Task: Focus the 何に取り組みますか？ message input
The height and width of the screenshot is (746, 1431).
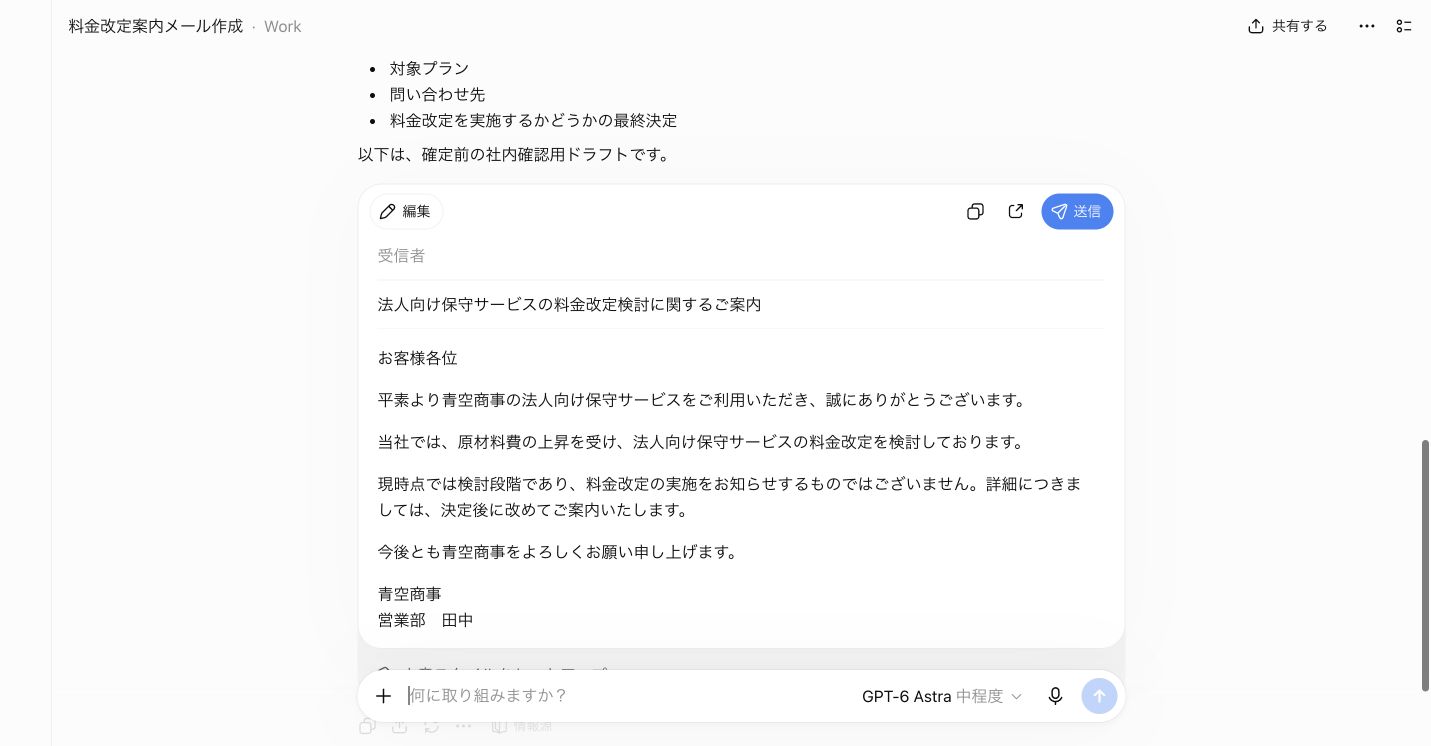Action: pos(626,696)
